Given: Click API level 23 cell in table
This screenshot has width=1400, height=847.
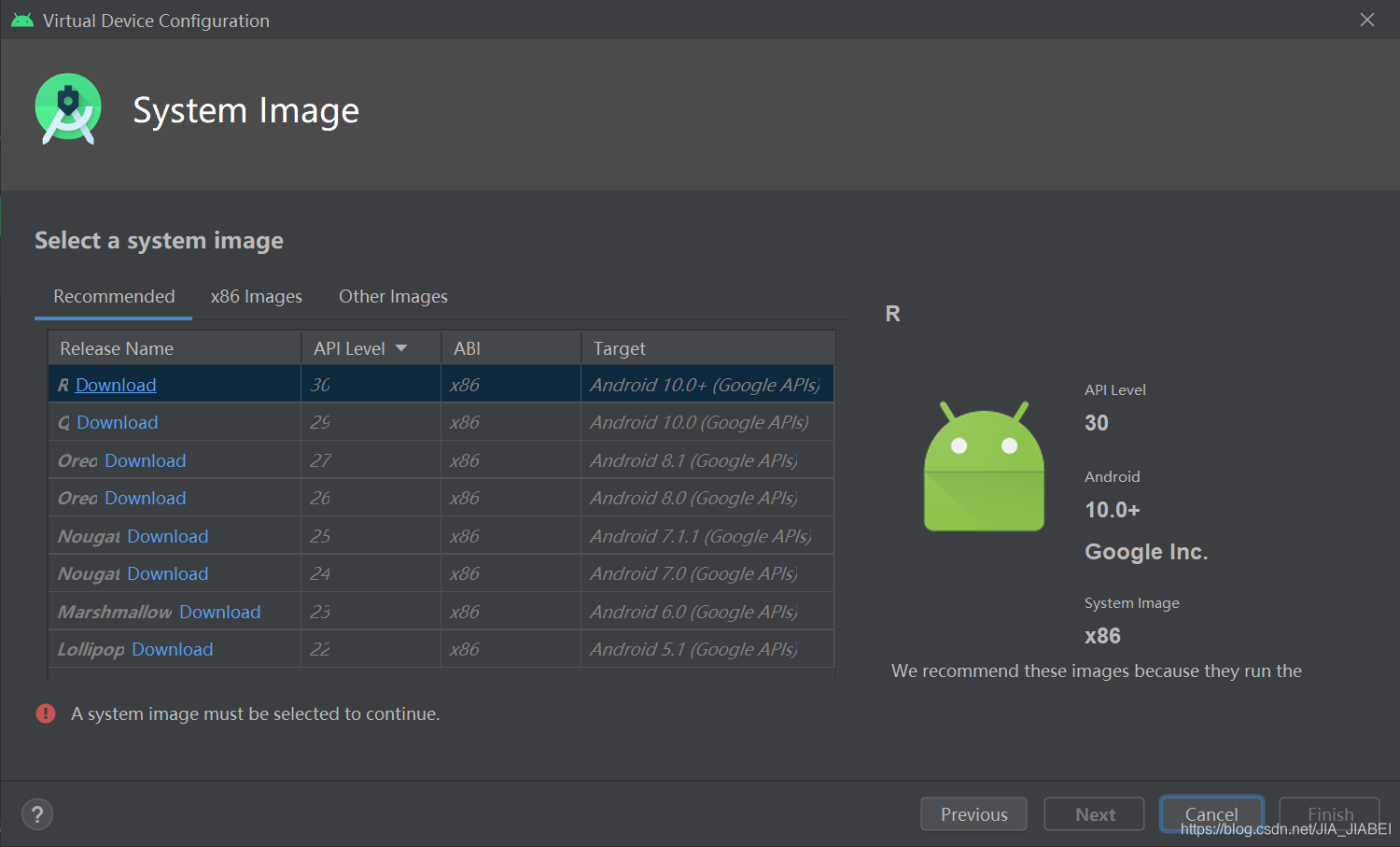Looking at the screenshot, I should [x=371, y=612].
